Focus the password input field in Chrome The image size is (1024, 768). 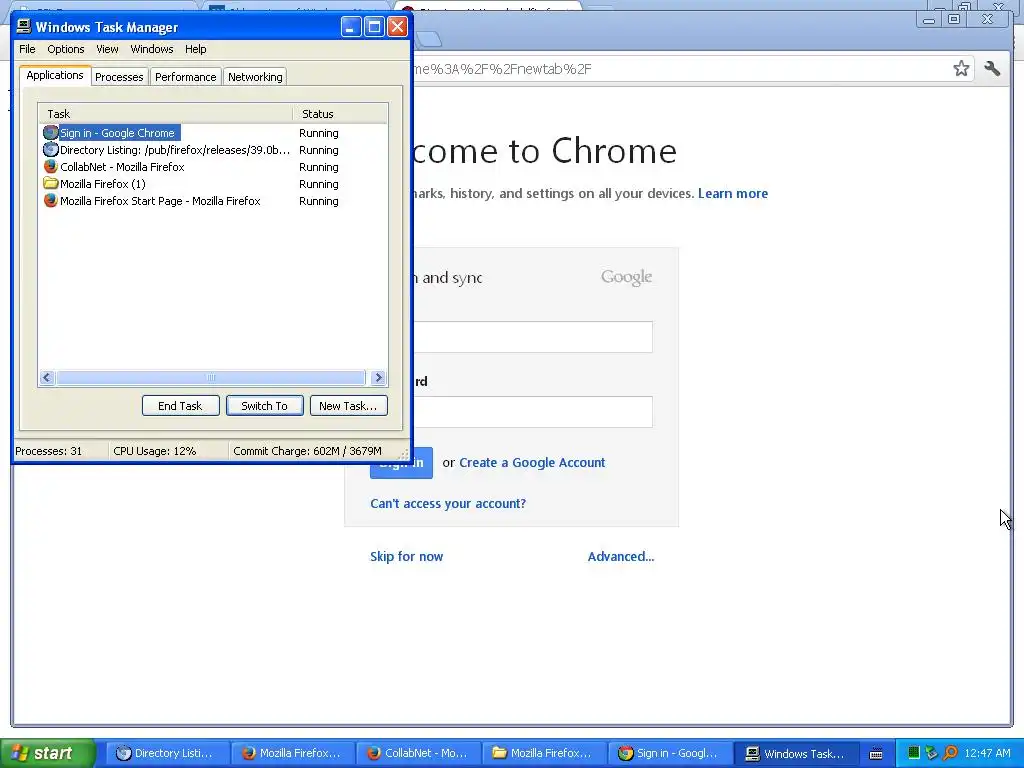532,412
